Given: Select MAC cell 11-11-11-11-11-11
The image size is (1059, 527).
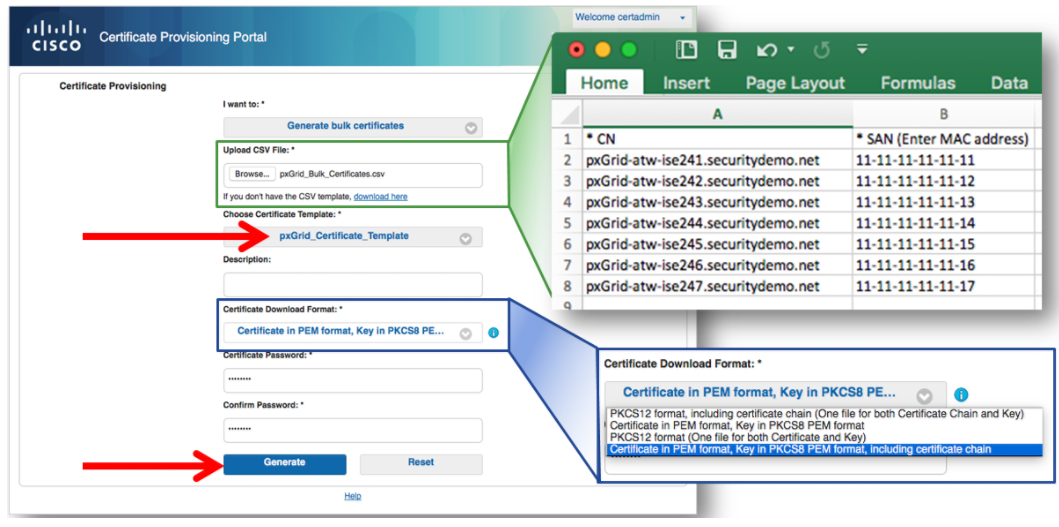Looking at the screenshot, I should [943, 160].
